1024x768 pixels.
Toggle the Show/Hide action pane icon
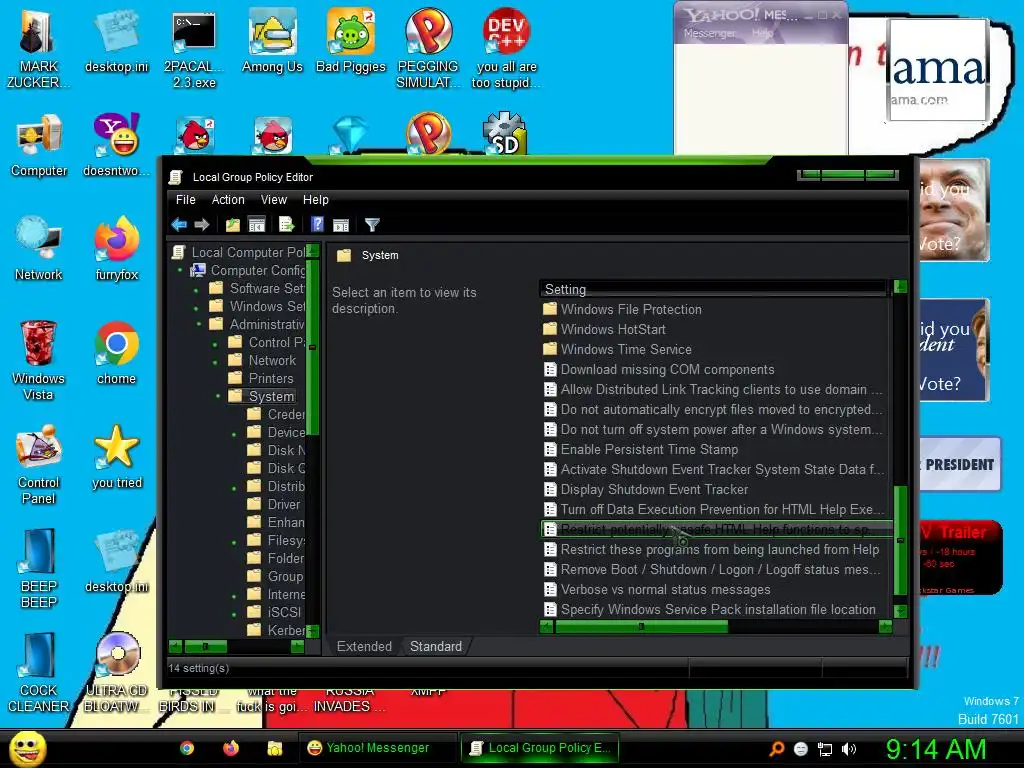tap(341, 225)
